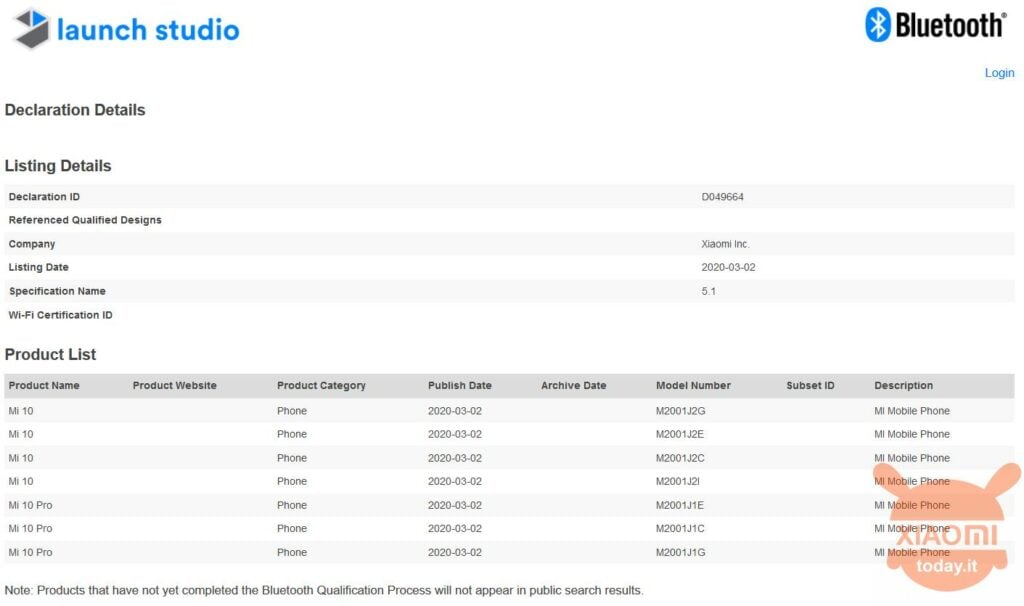Click the Listing Details heading
The width and height of the screenshot is (1024, 606).
[58, 166]
